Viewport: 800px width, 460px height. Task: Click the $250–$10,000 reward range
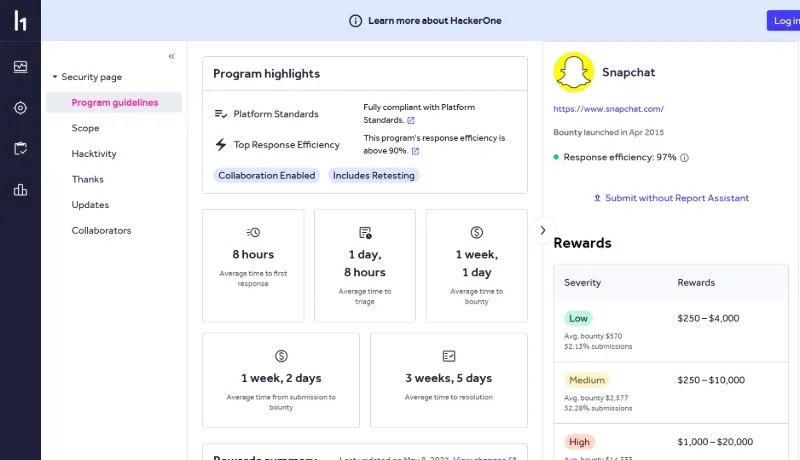coord(711,380)
